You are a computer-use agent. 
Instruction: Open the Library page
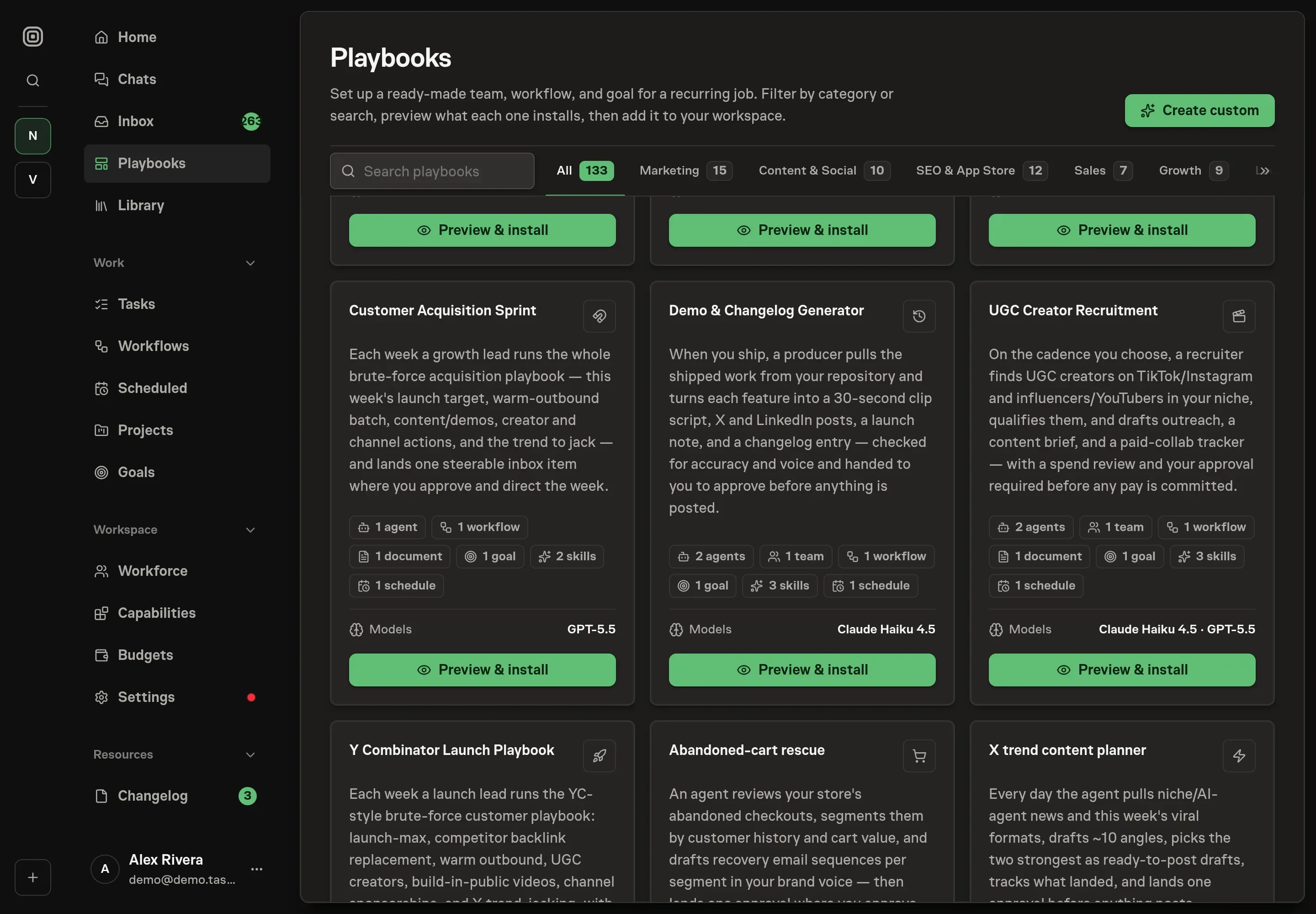[x=177, y=206]
